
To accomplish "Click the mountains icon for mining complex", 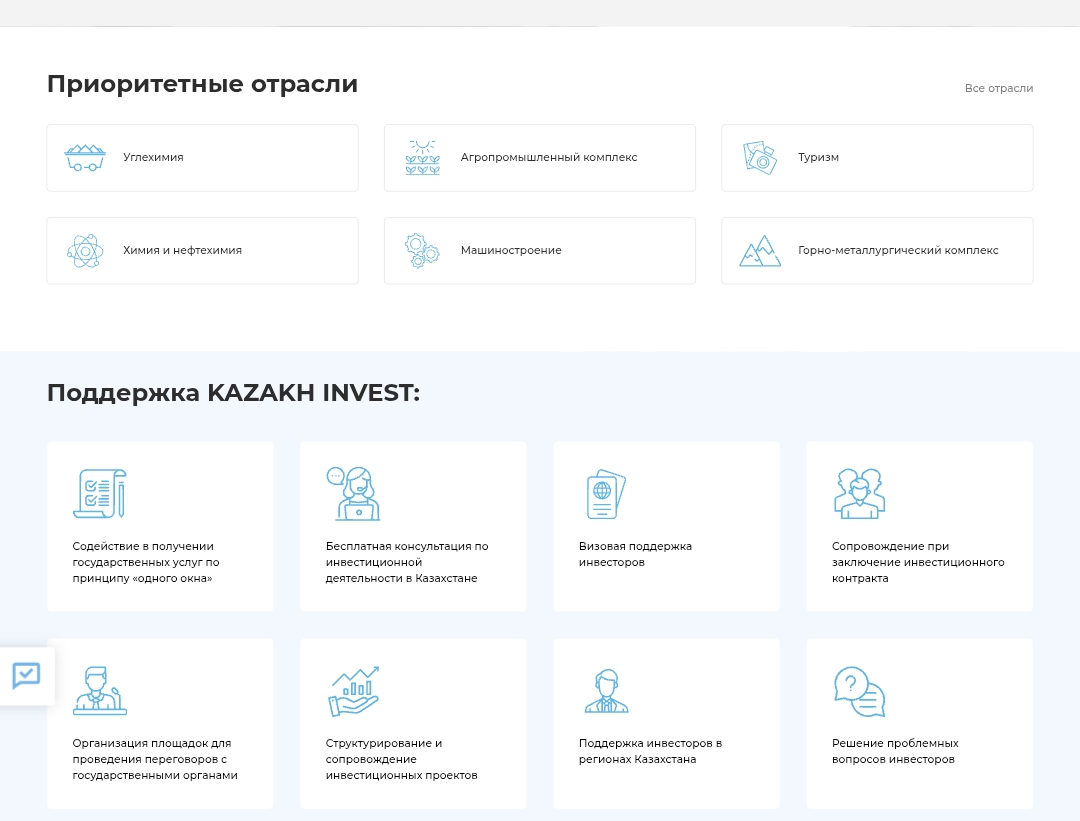I will click(x=760, y=251).
